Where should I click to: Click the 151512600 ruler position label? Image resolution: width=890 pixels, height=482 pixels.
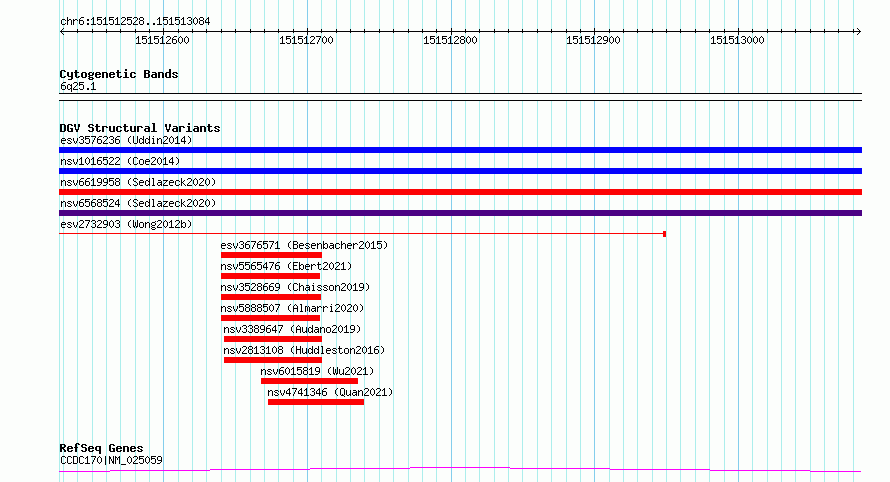pyautogui.click(x=162, y=40)
